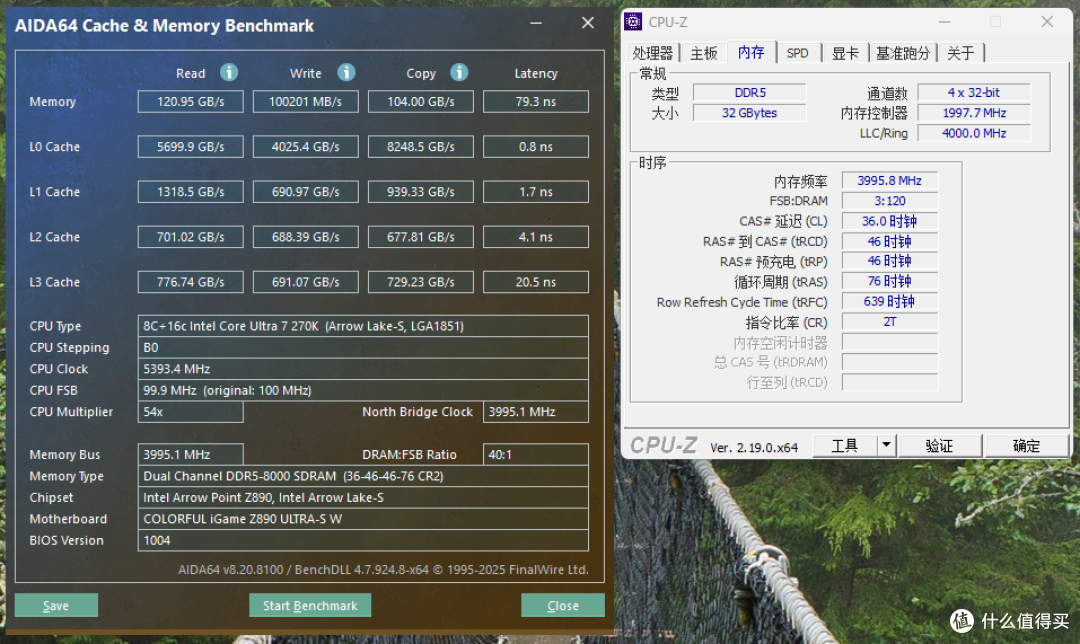Image resolution: width=1080 pixels, height=644 pixels.
Task: Click the L0 Cache Copy value 8248.5 GB/s
Action: [x=421, y=147]
